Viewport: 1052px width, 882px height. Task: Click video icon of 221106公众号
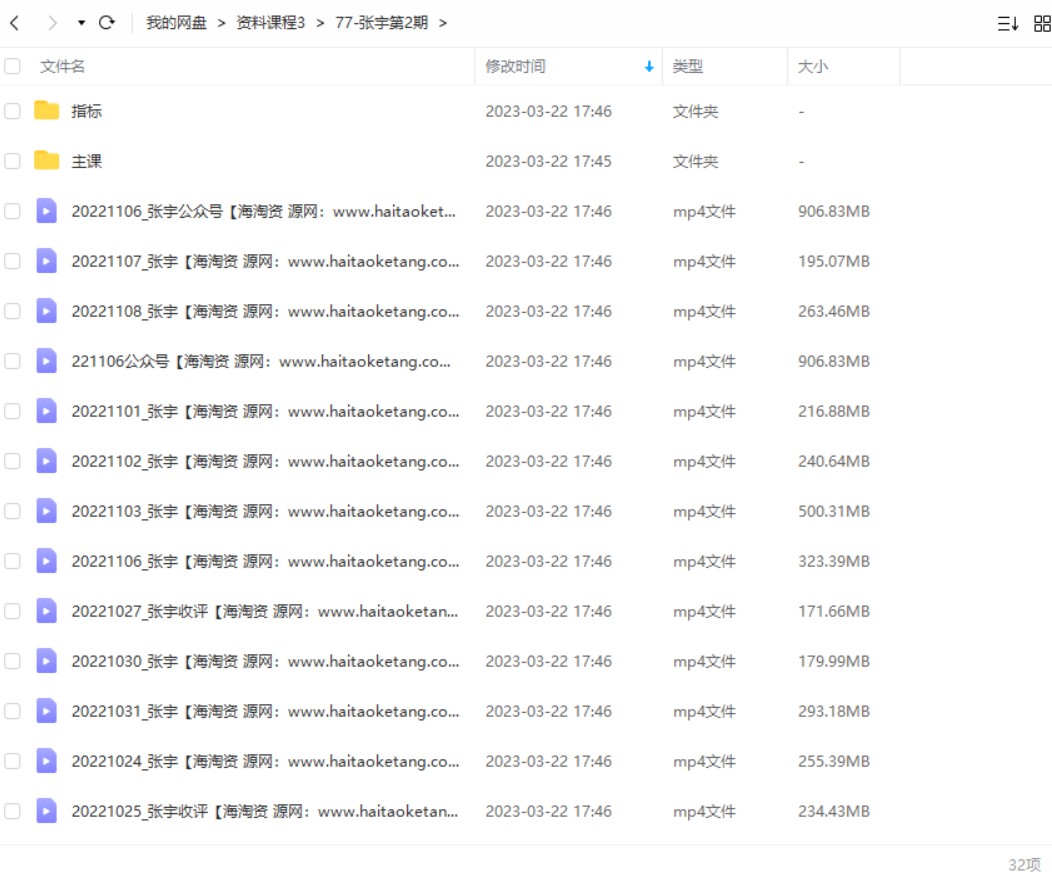(x=46, y=362)
